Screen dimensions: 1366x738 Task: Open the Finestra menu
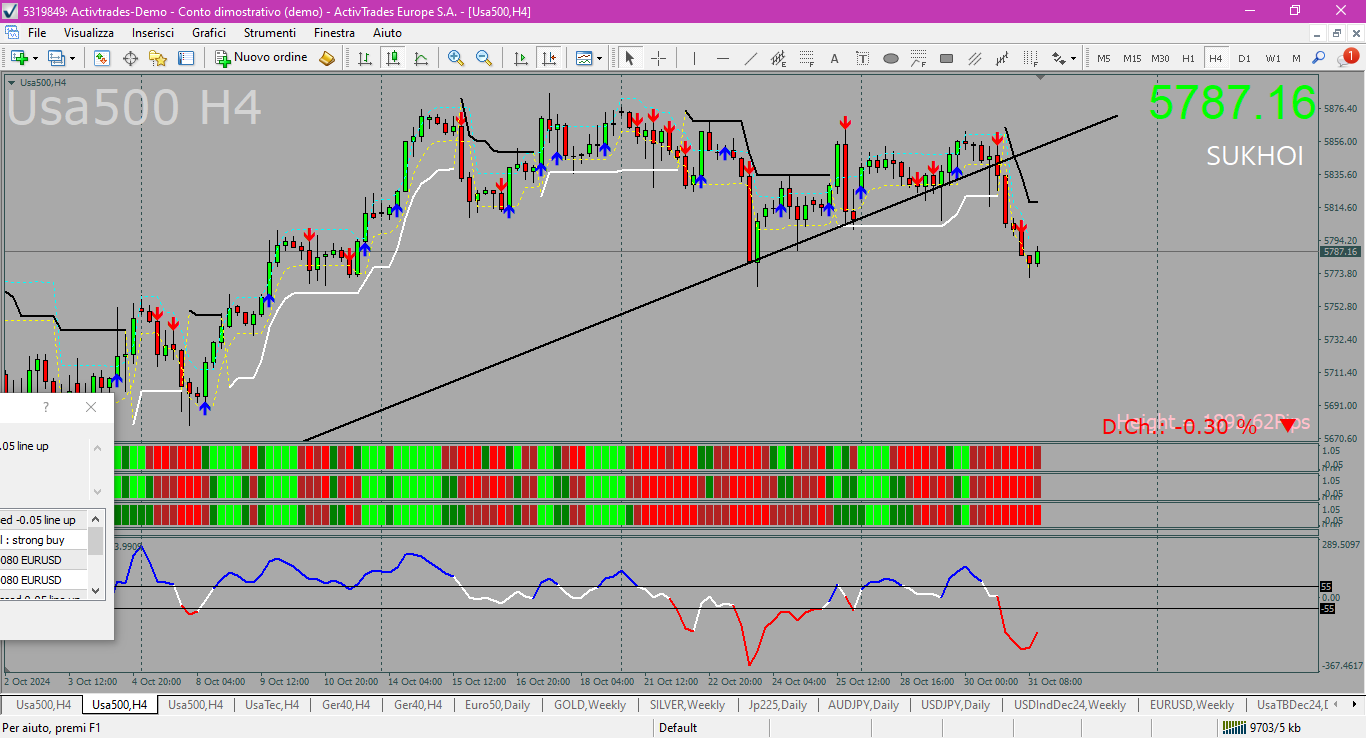[x=334, y=33]
